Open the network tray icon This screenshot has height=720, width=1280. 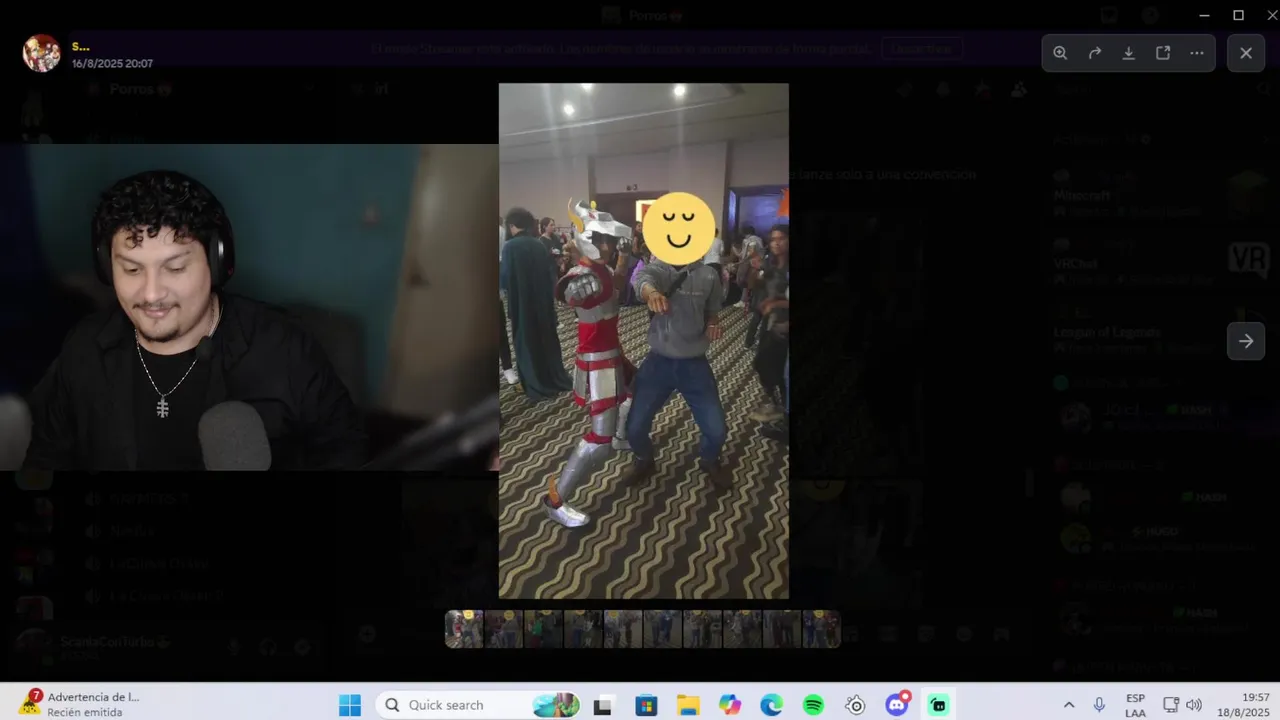pos(1171,705)
